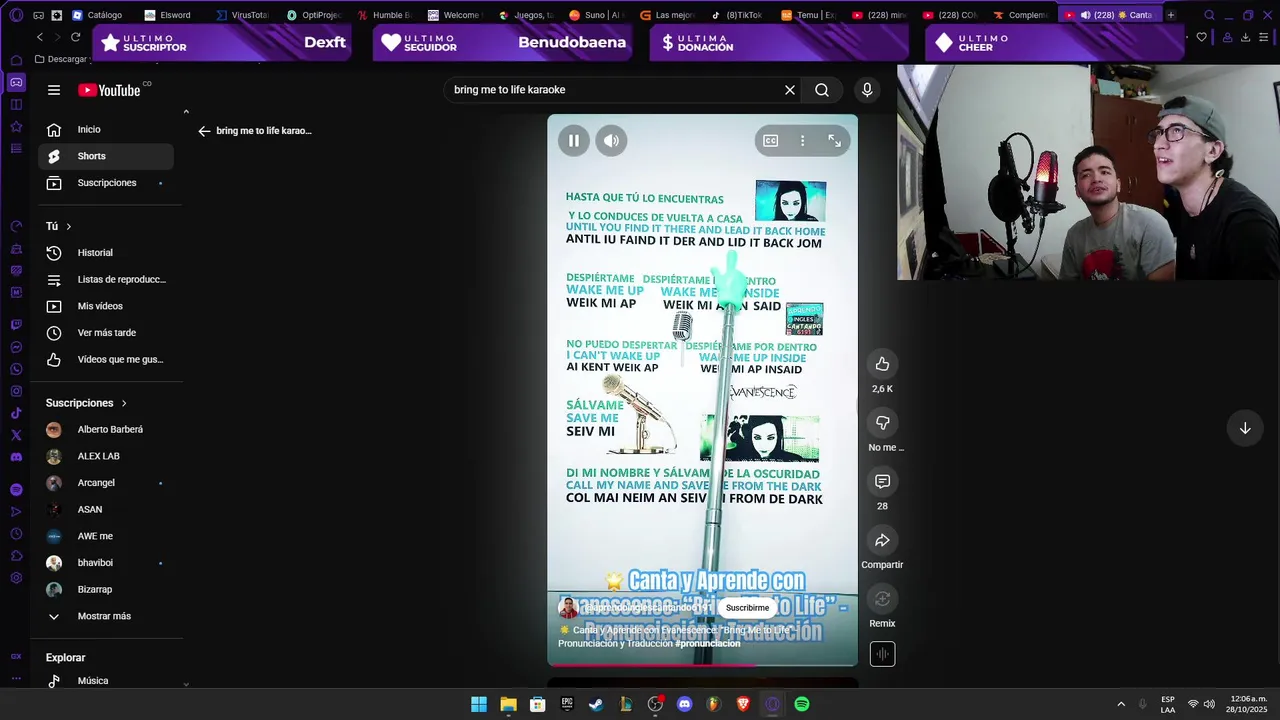The height and width of the screenshot is (720, 1280).
Task: Open Bizarrap channel subscription
Action: point(106,589)
